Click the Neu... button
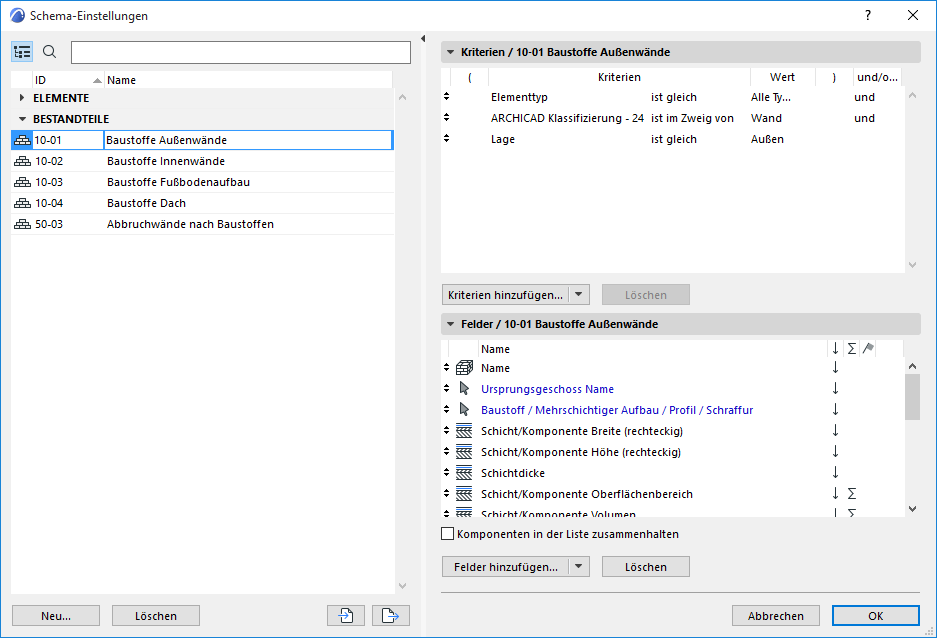The image size is (937, 638). coord(56,616)
